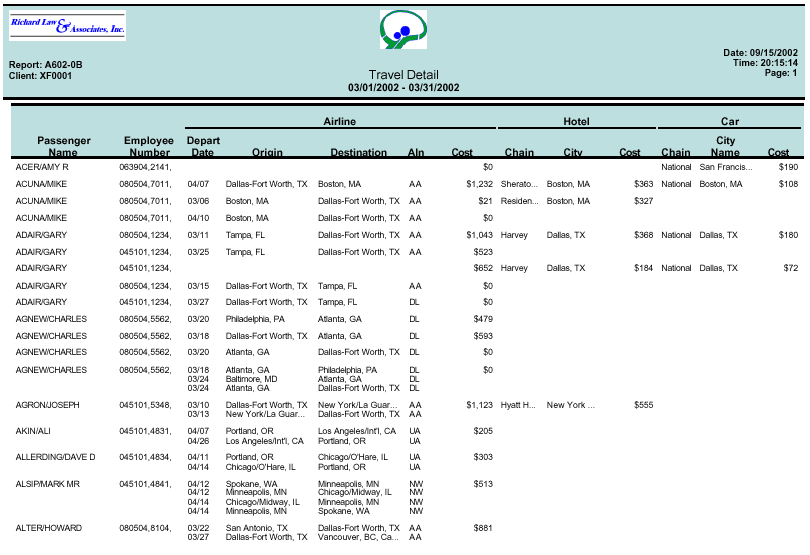Click employee number 045101,4841,
This screenshot has width=810, height=555.
pyautogui.click(x=145, y=484)
